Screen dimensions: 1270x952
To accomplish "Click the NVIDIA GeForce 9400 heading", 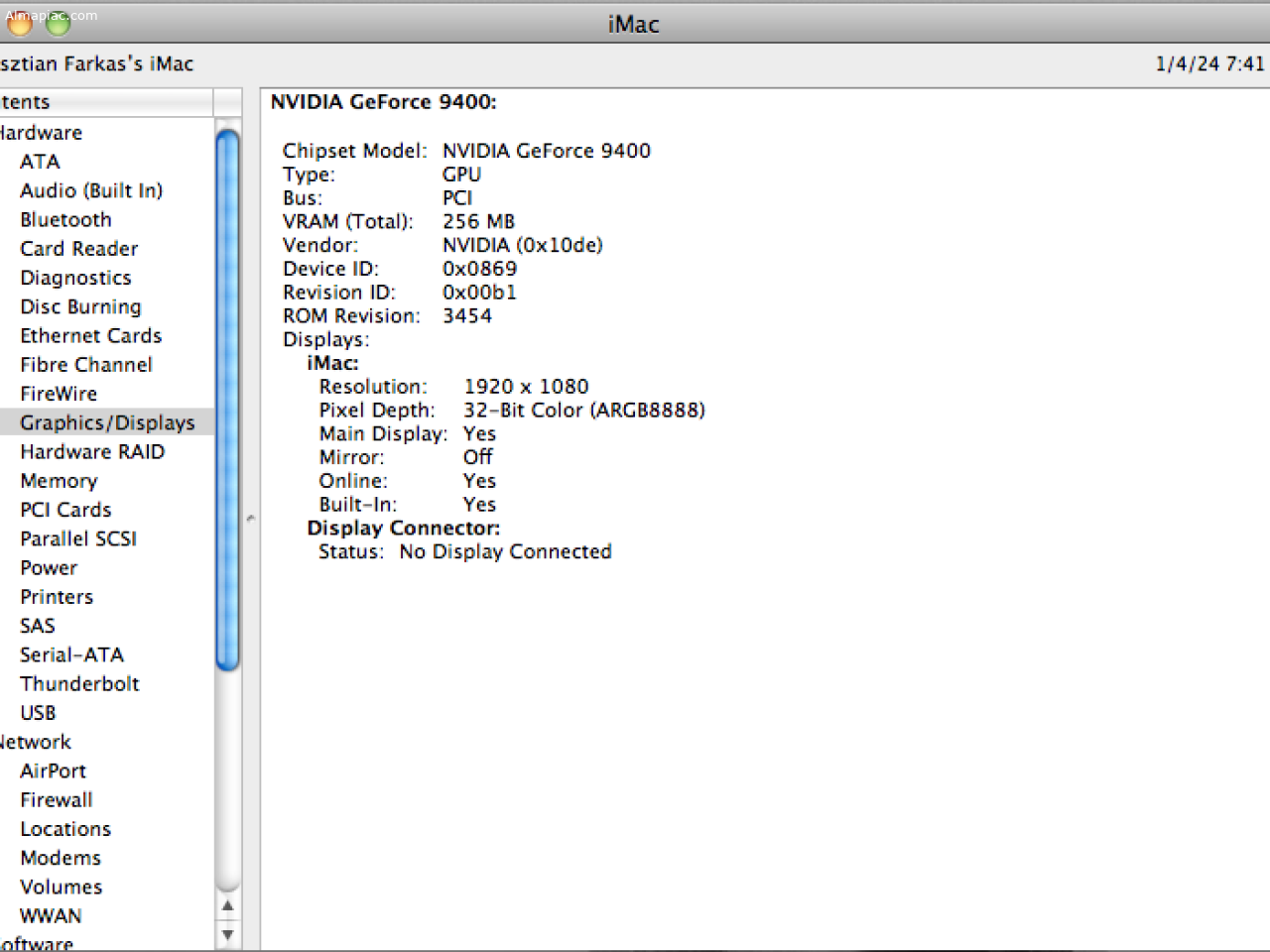I will point(383,102).
